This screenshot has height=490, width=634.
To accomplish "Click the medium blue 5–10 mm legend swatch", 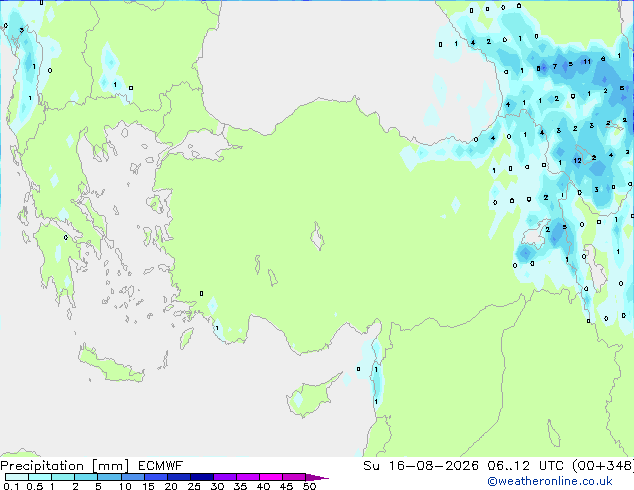I will pos(110,477).
